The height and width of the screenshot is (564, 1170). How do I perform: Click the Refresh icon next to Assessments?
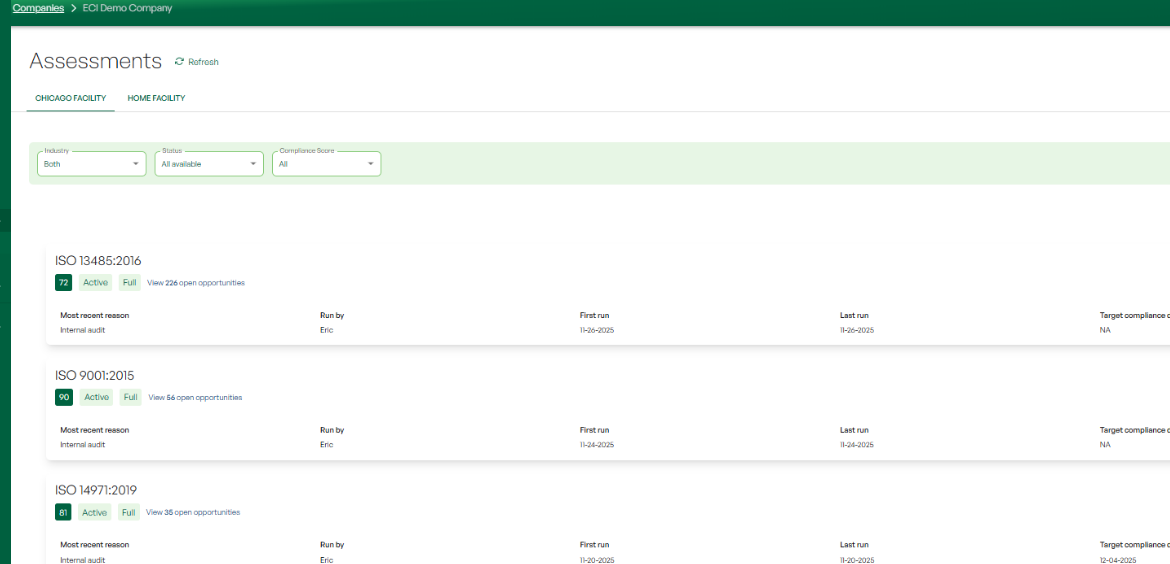tap(179, 62)
